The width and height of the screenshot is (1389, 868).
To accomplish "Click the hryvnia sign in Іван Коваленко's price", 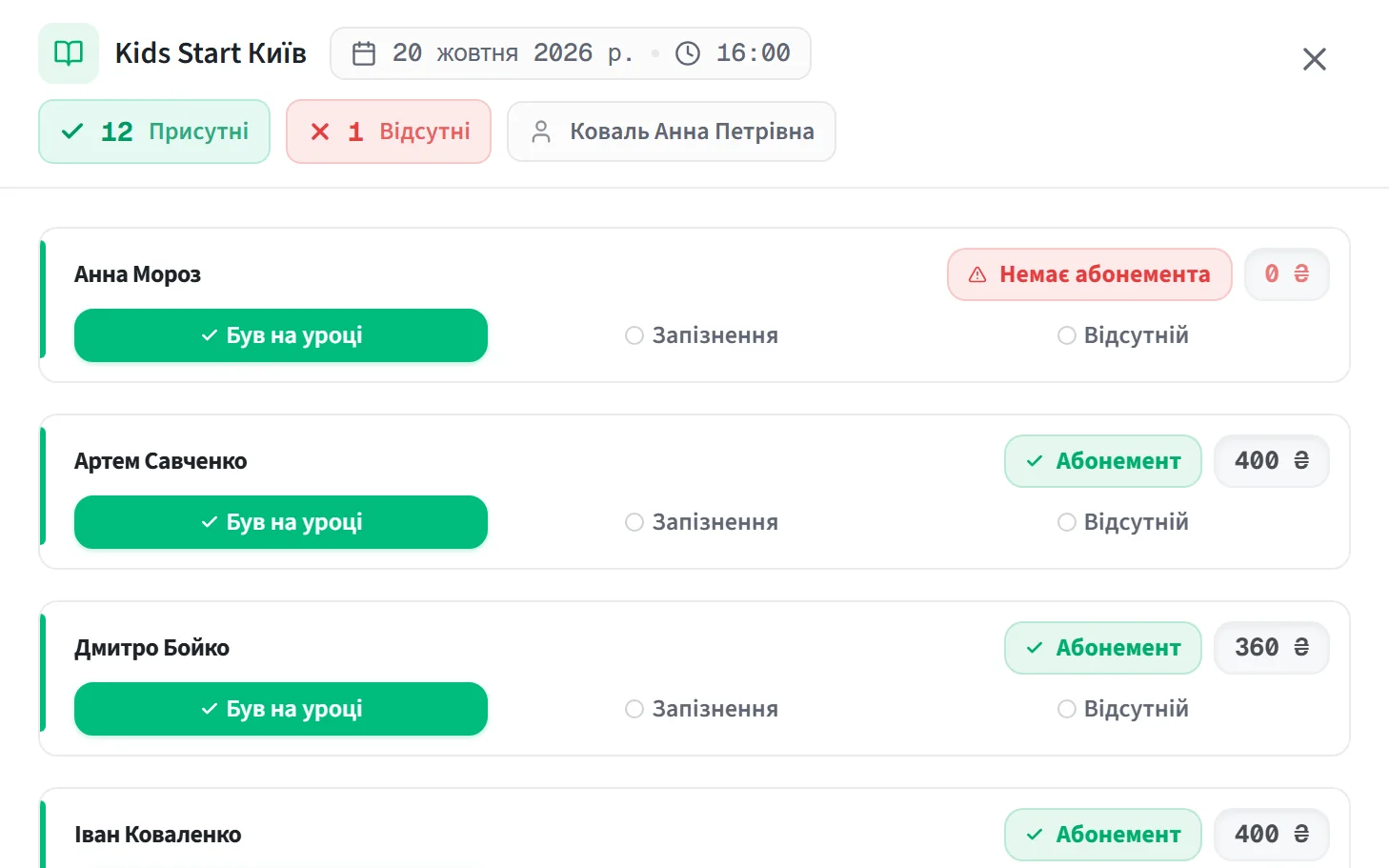I will (x=1301, y=835).
